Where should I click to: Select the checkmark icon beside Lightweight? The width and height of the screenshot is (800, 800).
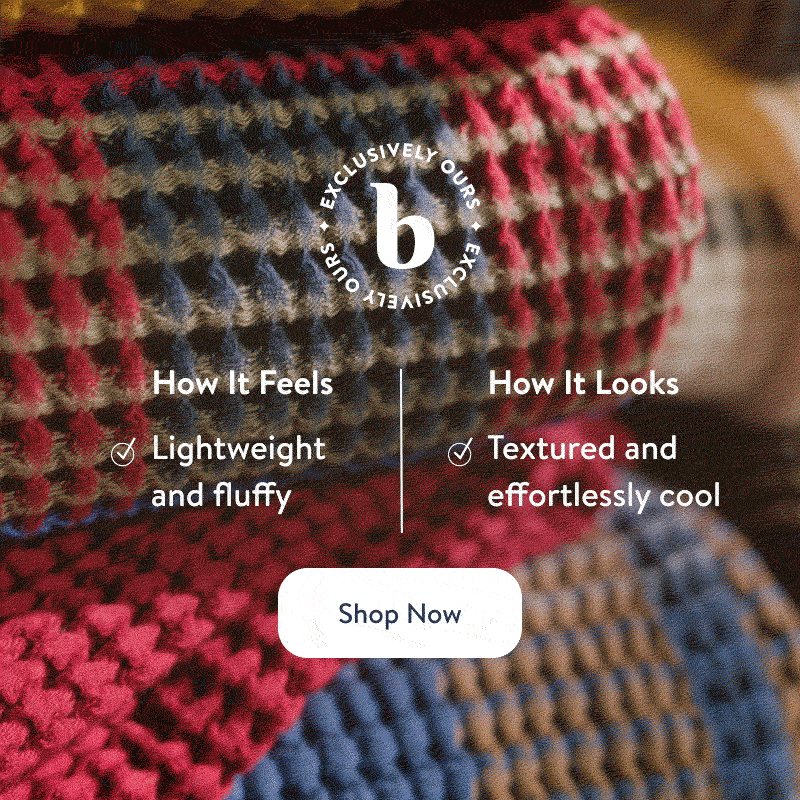123,452
